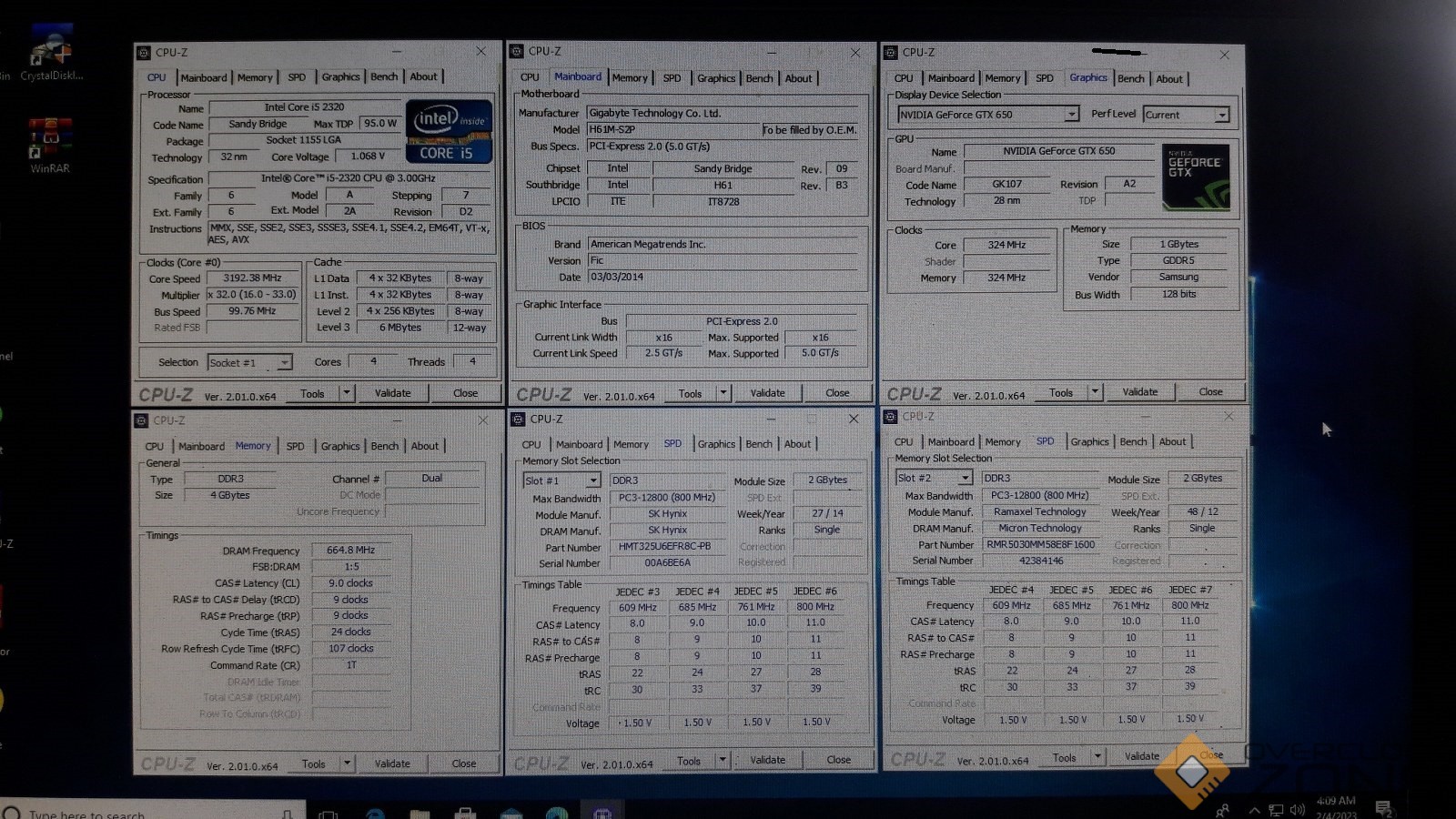
Task: Click Tools button in the DRAM timings window
Action: (313, 763)
